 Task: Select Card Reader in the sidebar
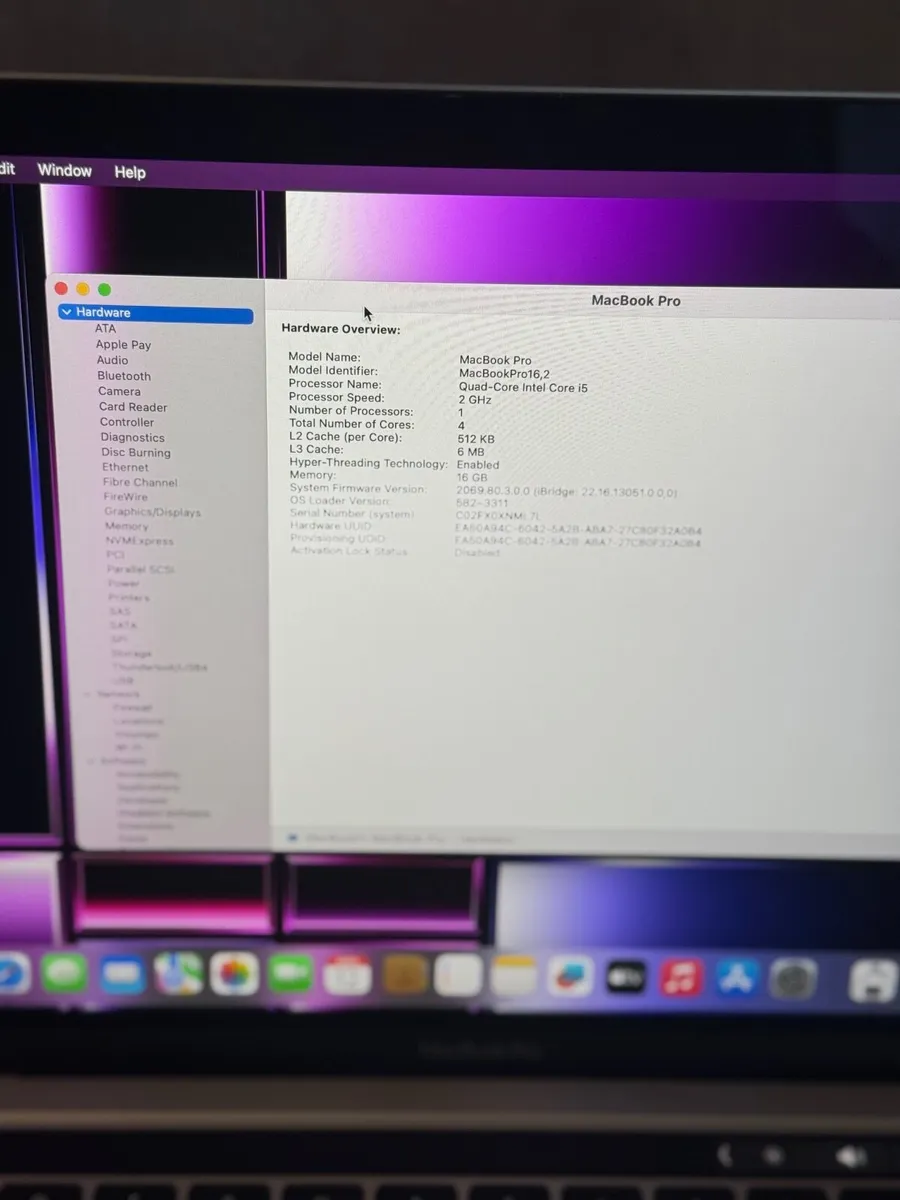pyautogui.click(x=133, y=407)
